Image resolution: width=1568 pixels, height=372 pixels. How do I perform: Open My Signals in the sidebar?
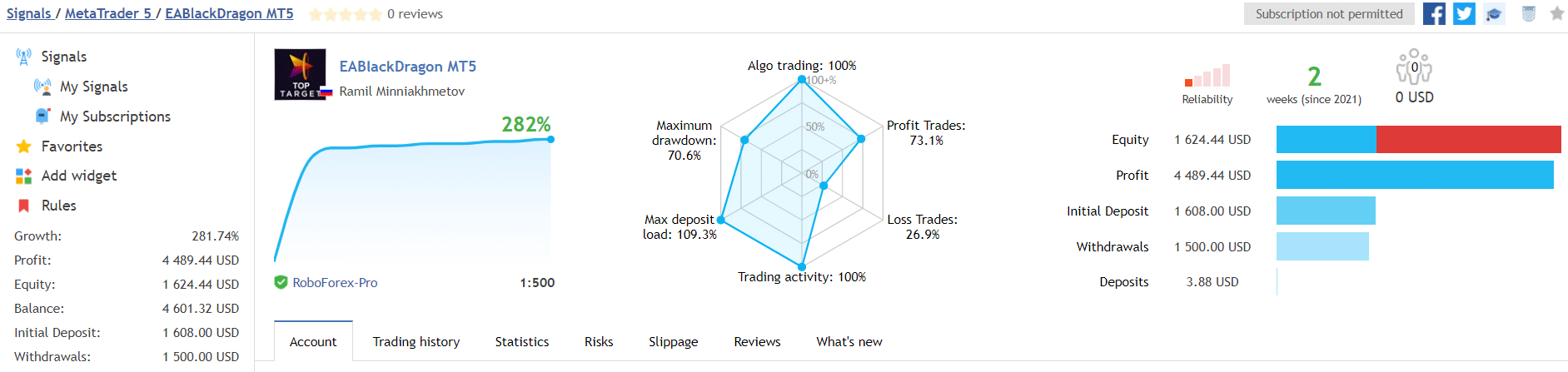93,87
